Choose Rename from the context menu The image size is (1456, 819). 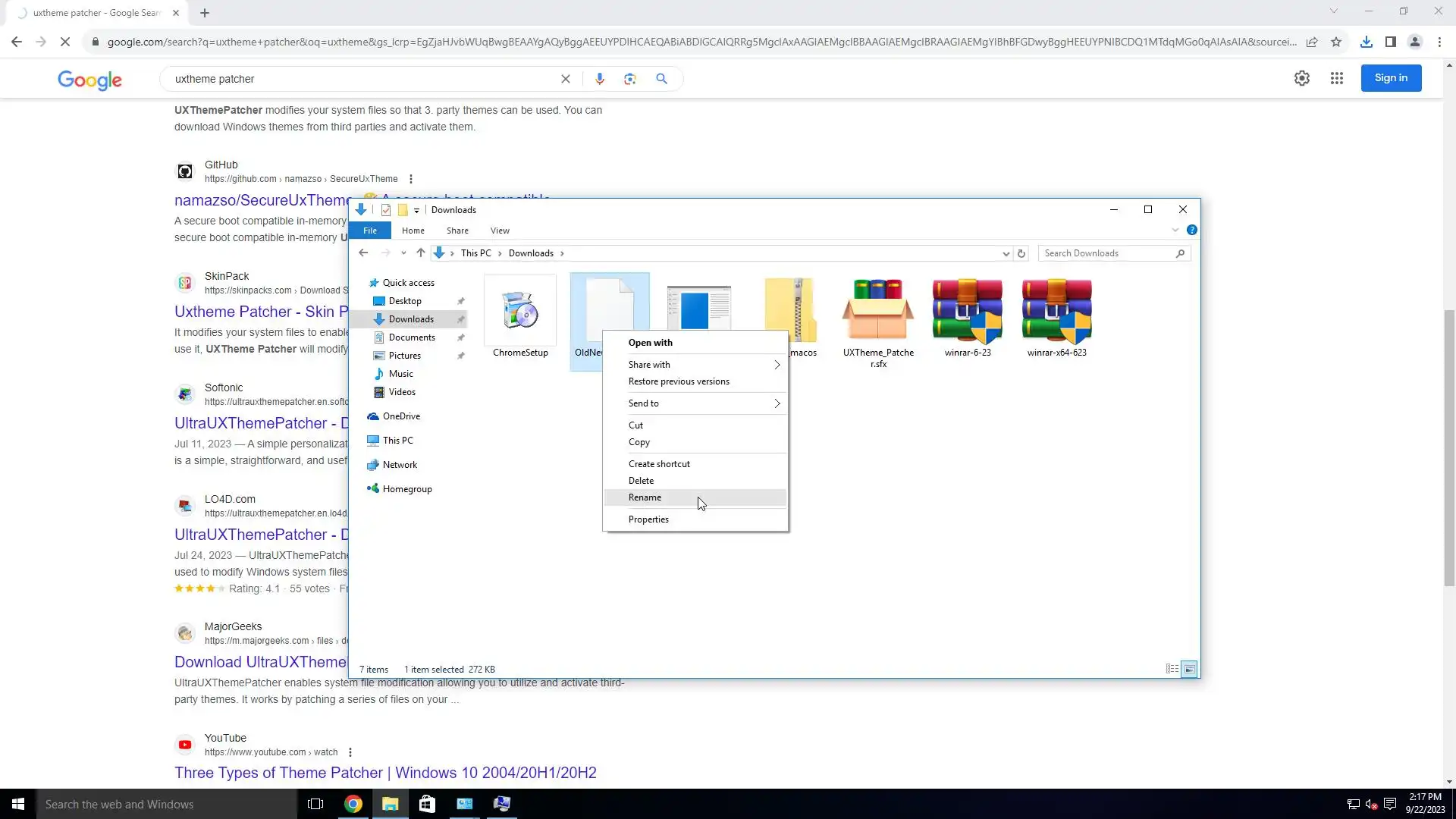pos(645,497)
